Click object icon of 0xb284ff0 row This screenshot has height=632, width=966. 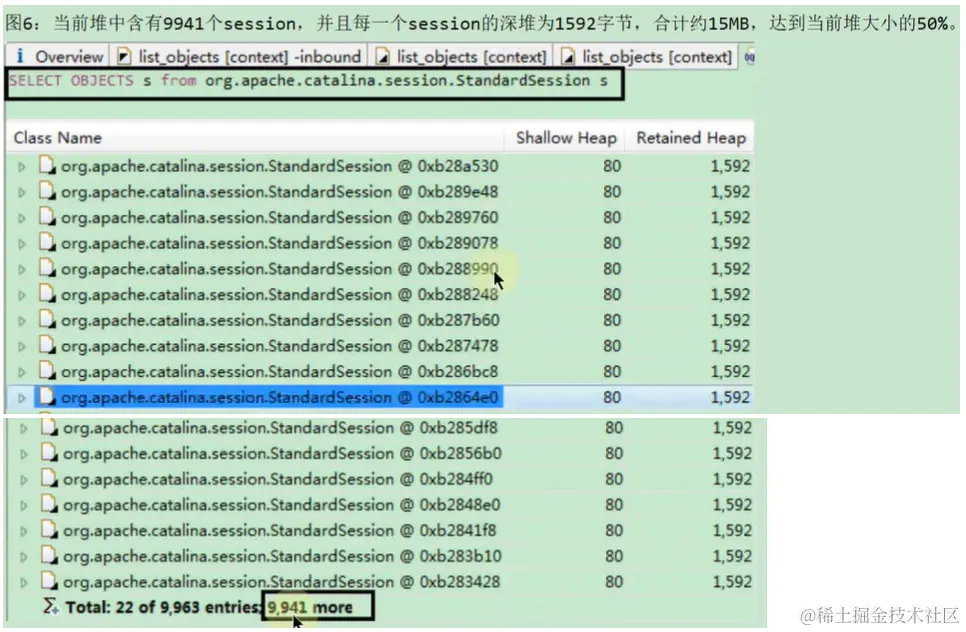tap(49, 479)
